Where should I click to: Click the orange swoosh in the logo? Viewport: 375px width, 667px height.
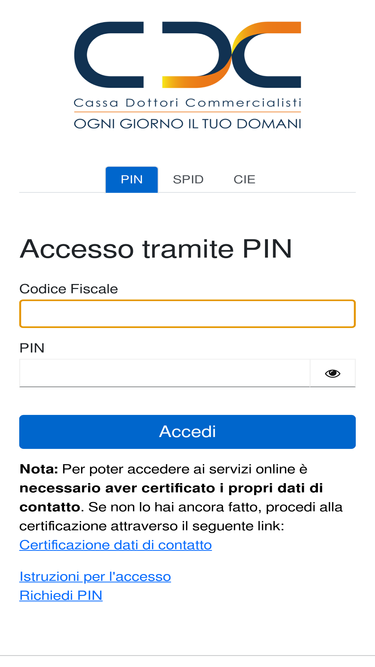click(232, 55)
